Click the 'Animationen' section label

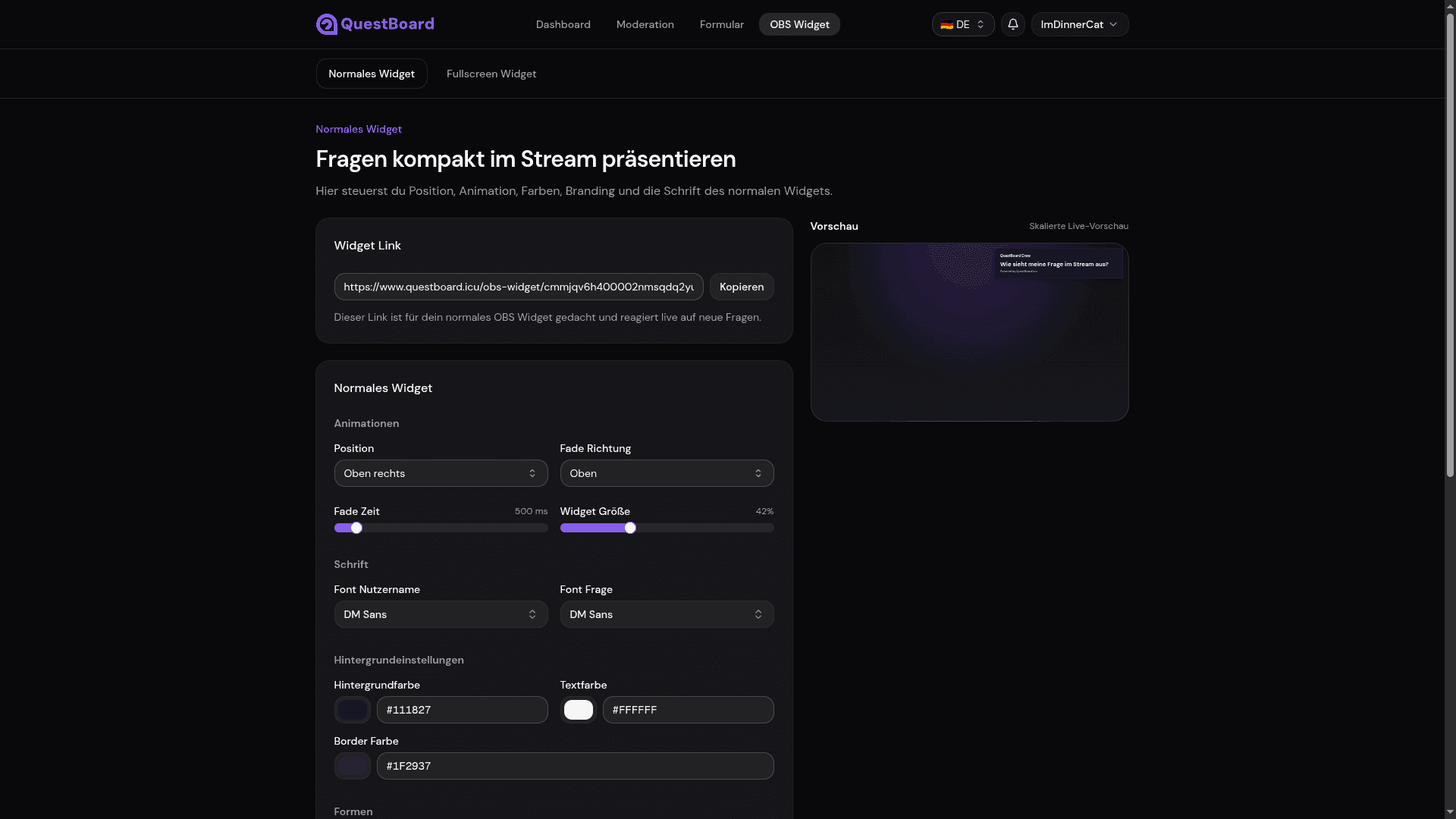tap(366, 423)
